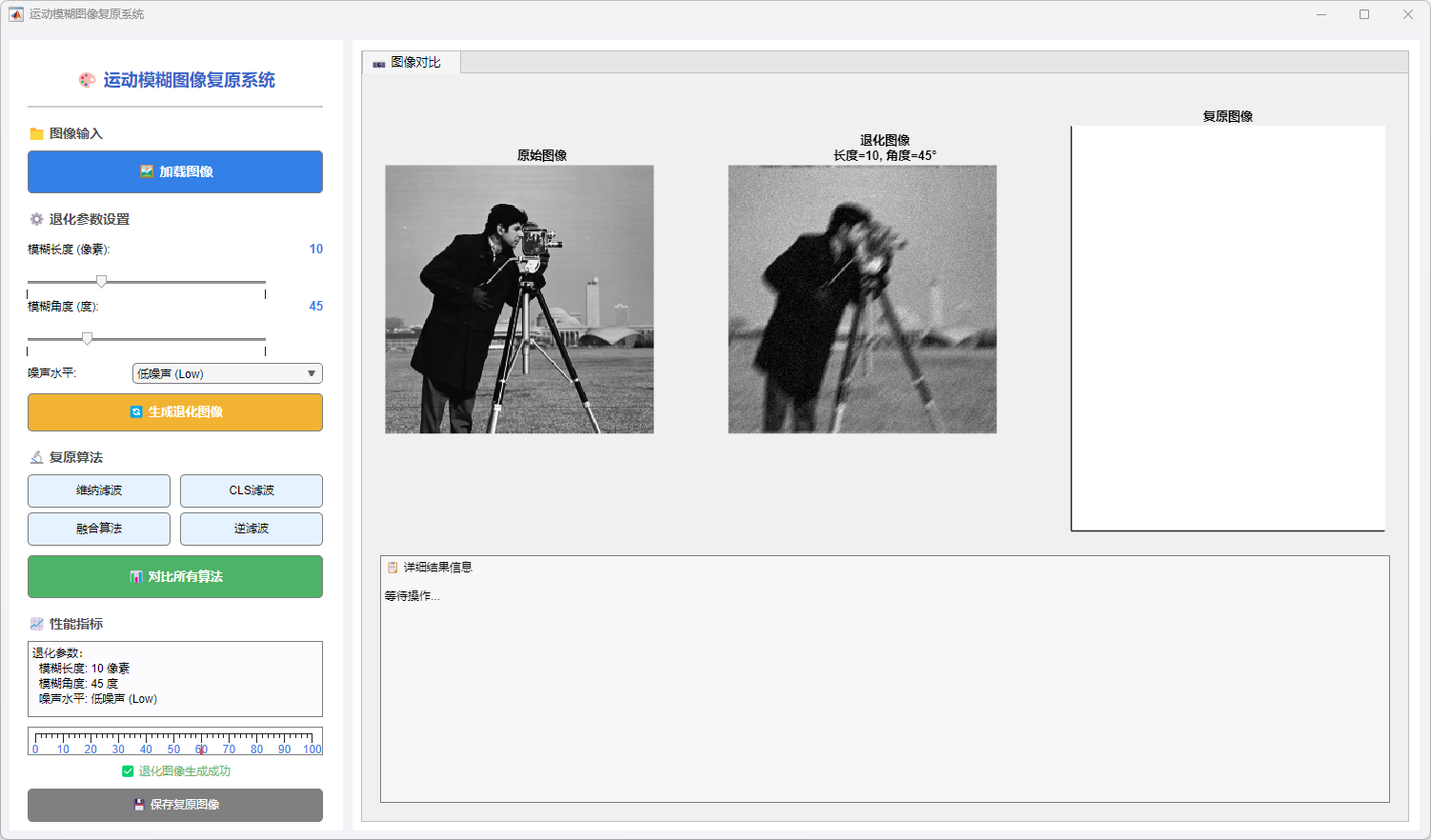The image size is (1431, 840).
Task: Click the clipboard icon beside 详细结果信息
Action: click(393, 568)
